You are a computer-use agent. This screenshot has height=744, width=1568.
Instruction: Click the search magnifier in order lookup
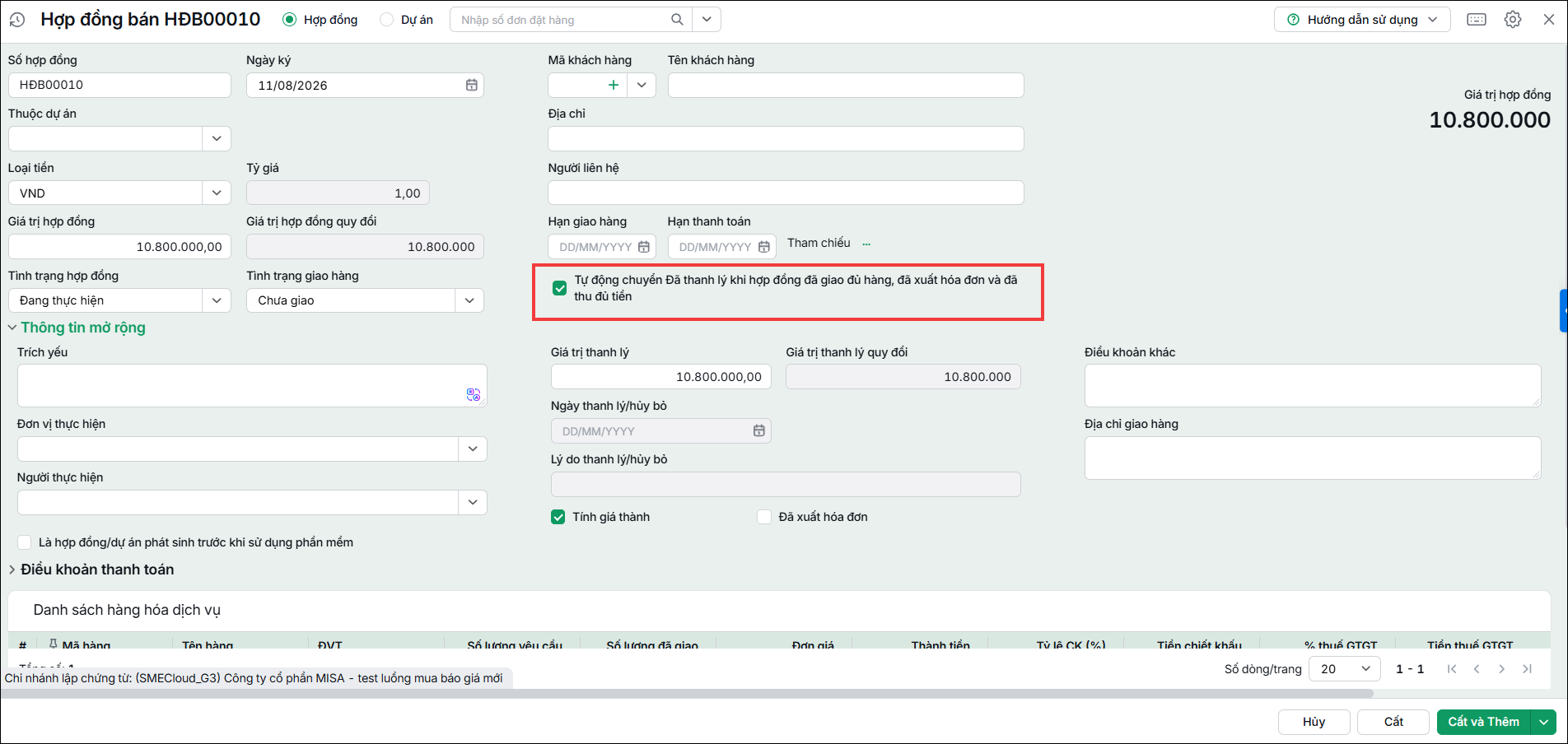point(677,20)
